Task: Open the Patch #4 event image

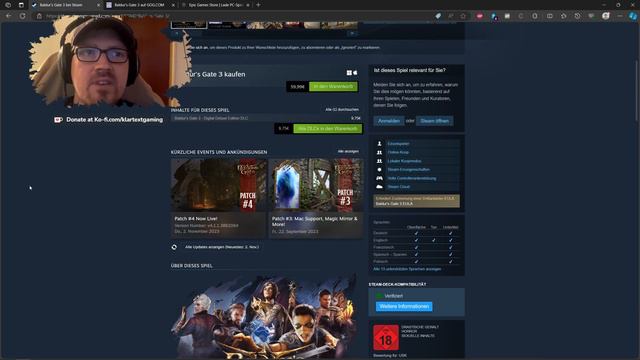Action: pos(219,185)
